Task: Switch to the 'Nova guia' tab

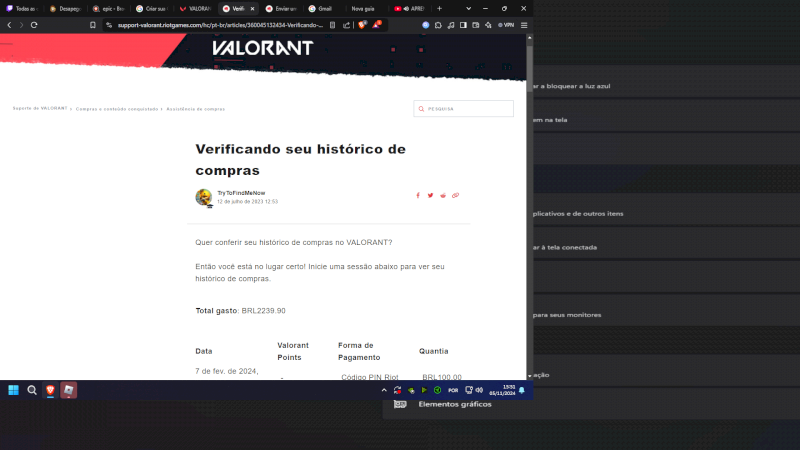Action: 367,9
